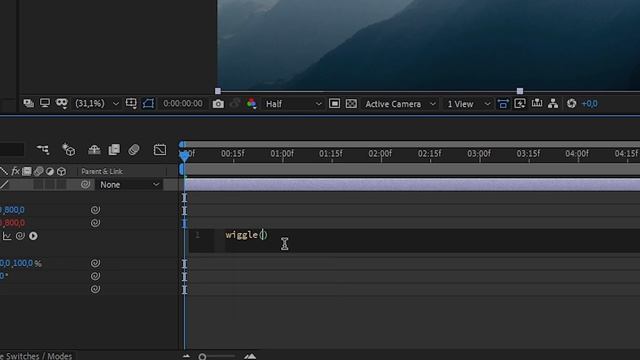Screen dimensions: 640x360
Task: Open the None parent layer dropdown
Action: (x=129, y=185)
